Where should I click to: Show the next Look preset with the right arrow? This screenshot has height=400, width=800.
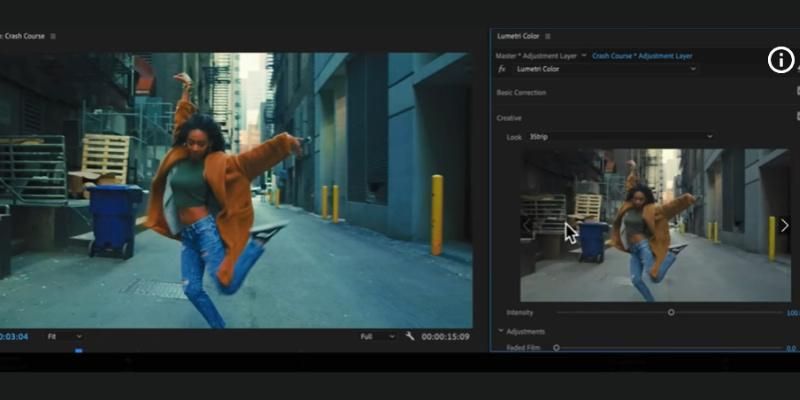pos(784,225)
